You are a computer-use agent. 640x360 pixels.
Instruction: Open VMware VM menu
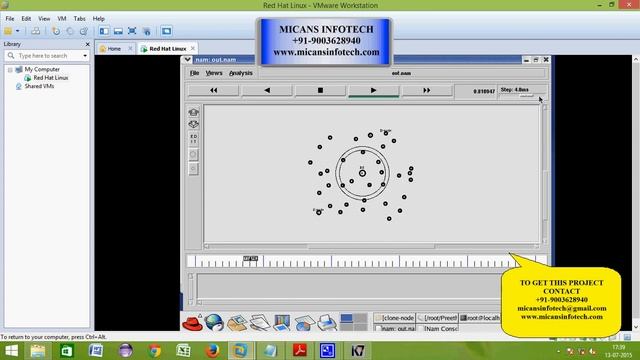click(62, 19)
